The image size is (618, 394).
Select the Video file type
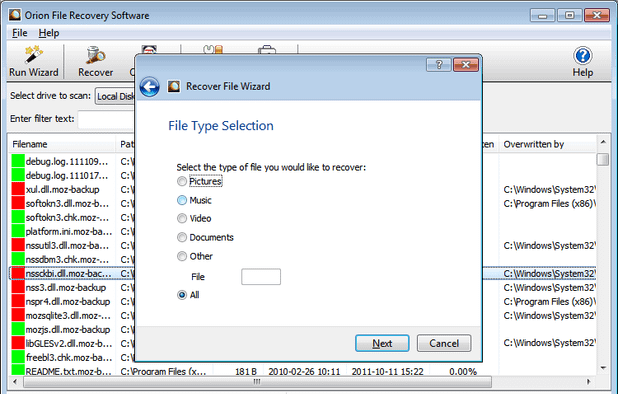point(194,218)
